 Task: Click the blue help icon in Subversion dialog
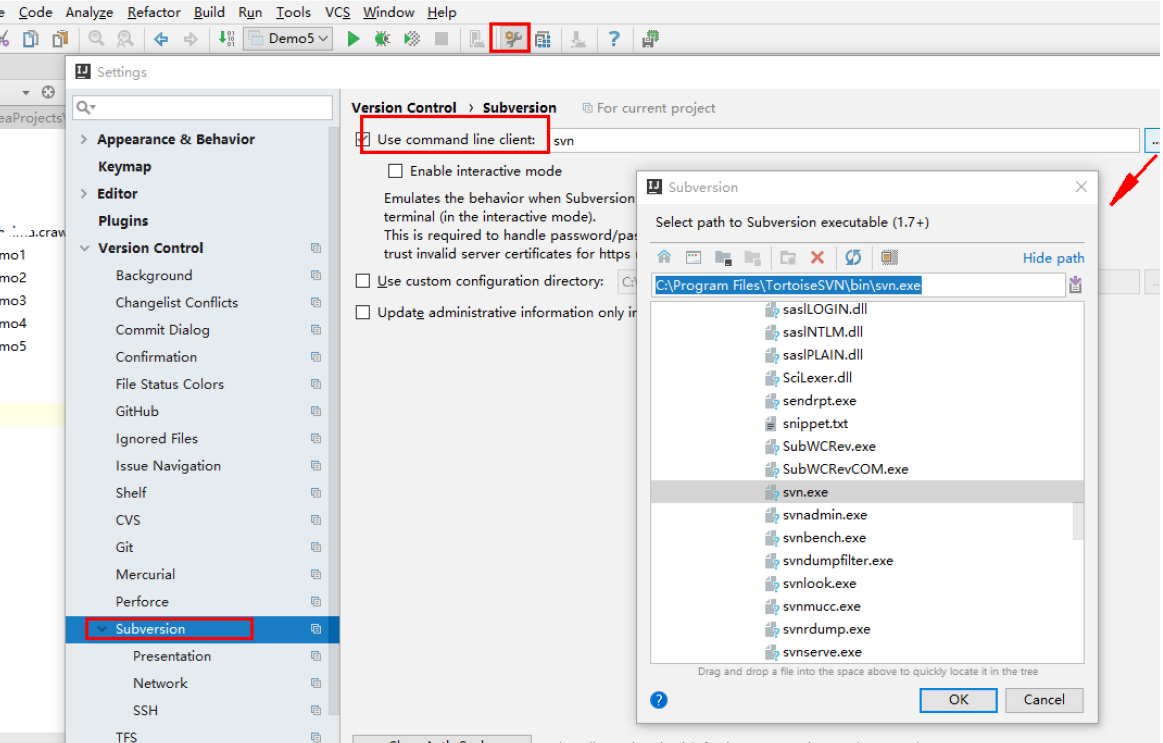pyautogui.click(x=659, y=700)
